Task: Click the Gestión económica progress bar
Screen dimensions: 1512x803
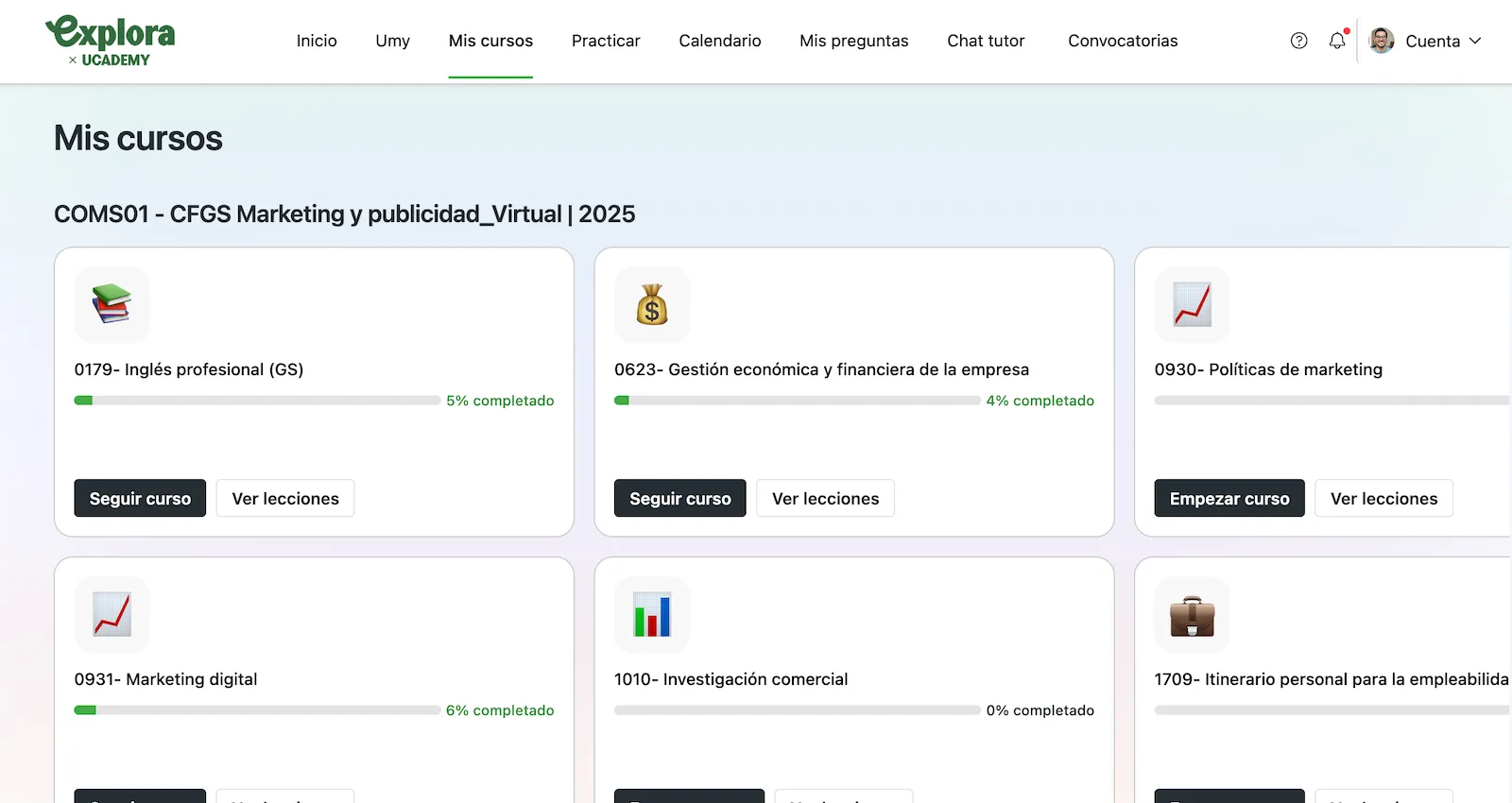Action: (x=798, y=401)
